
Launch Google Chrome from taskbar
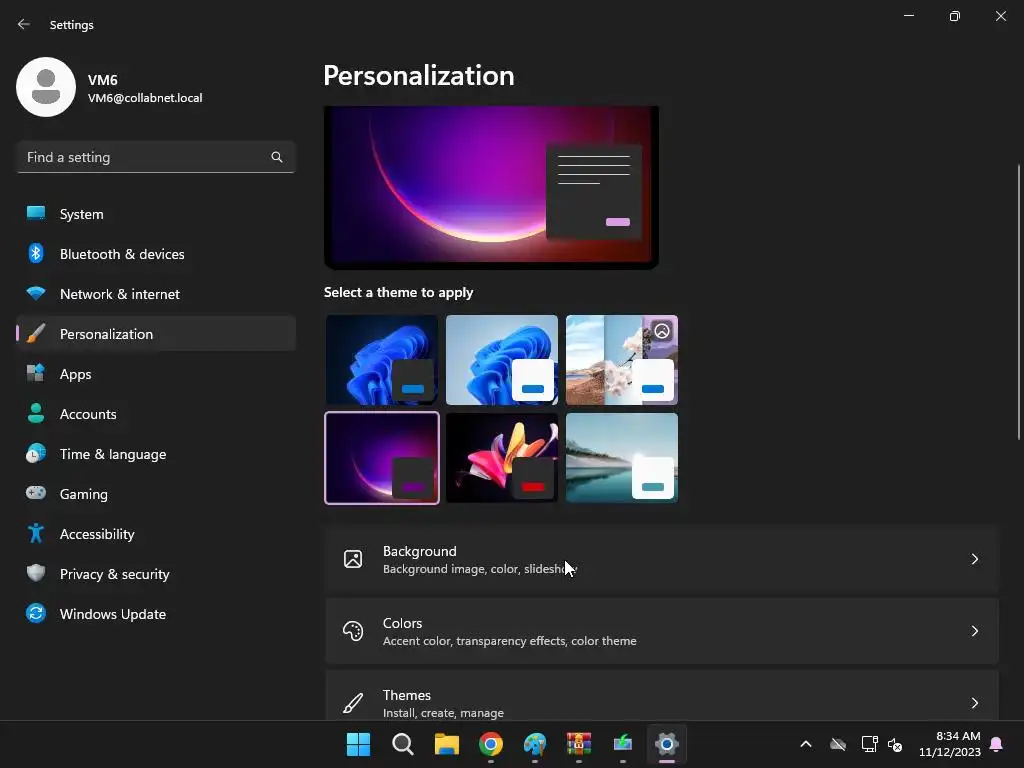coord(490,744)
